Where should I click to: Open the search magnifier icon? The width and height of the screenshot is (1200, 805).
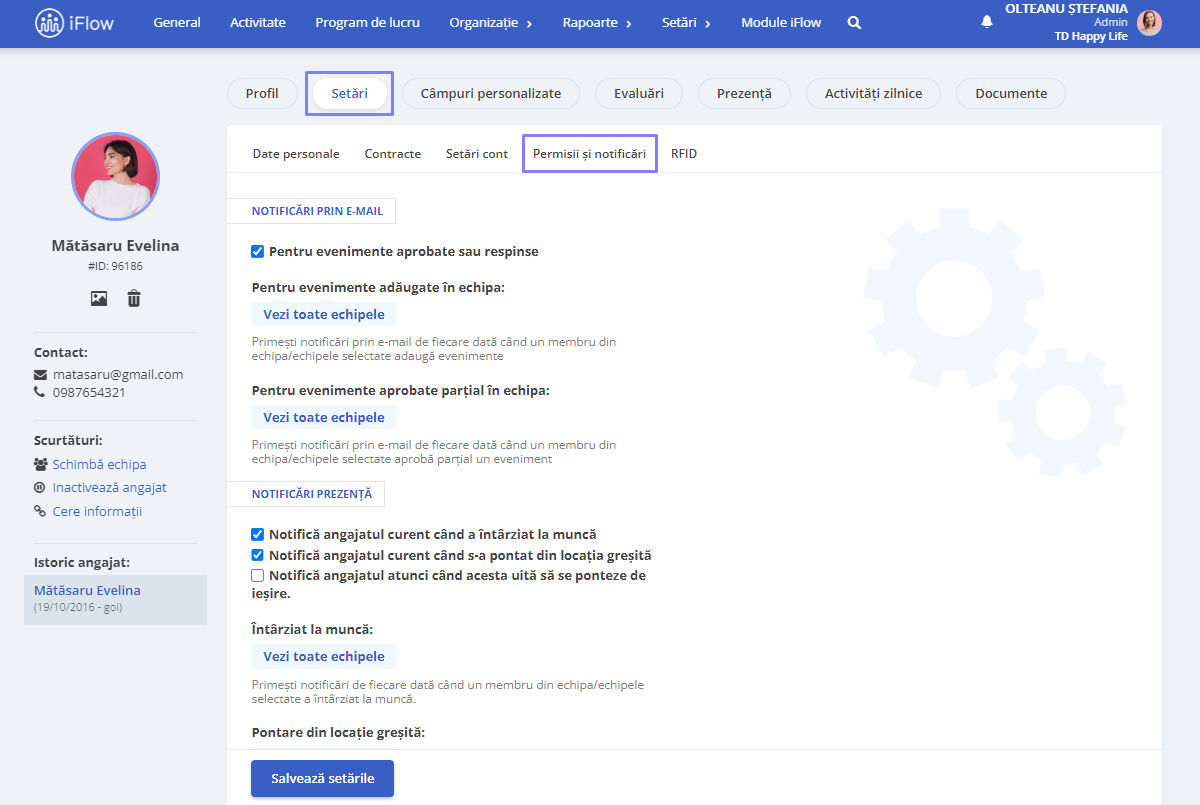[x=854, y=23]
